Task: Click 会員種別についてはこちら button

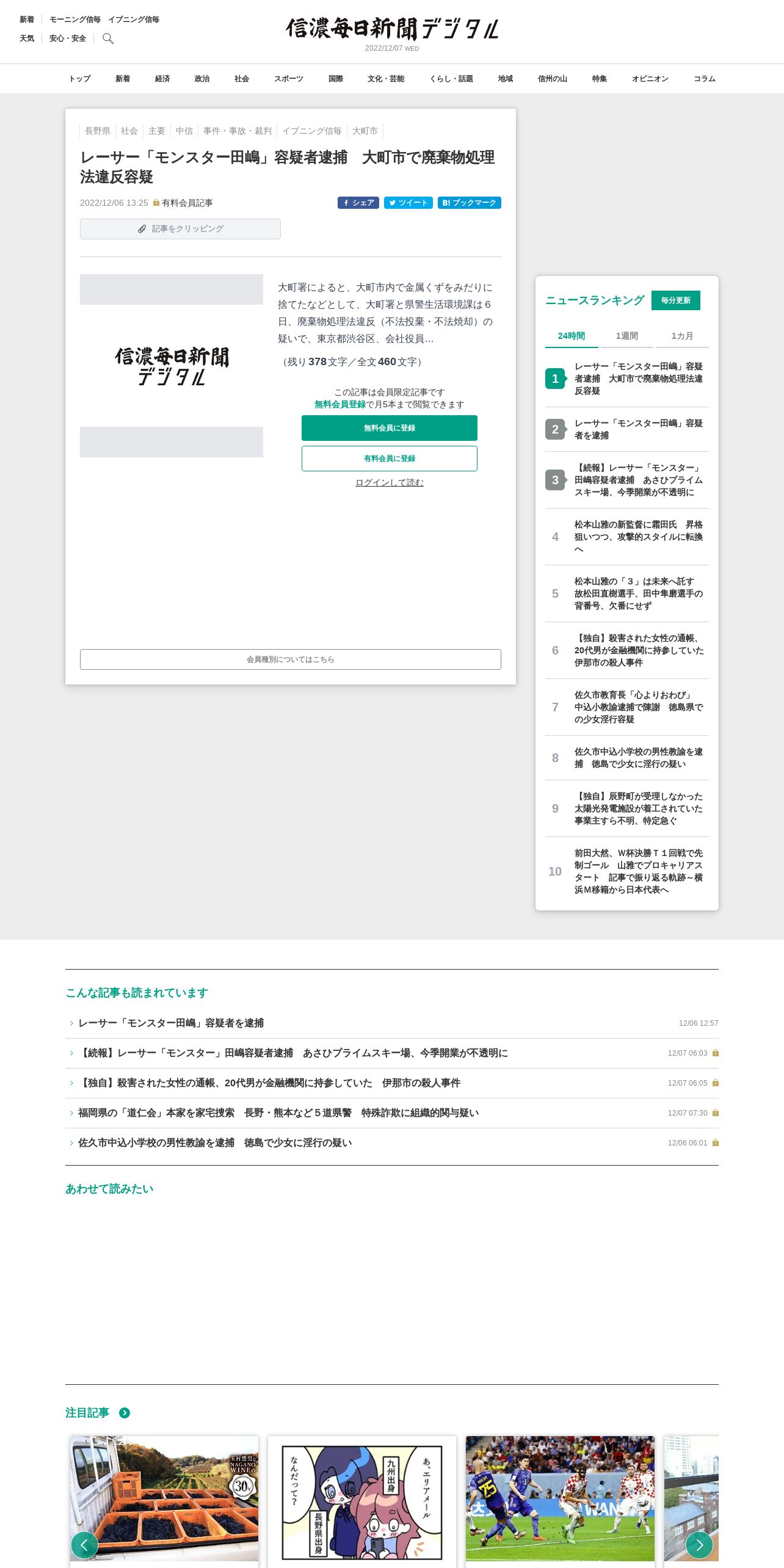Action: [x=291, y=659]
